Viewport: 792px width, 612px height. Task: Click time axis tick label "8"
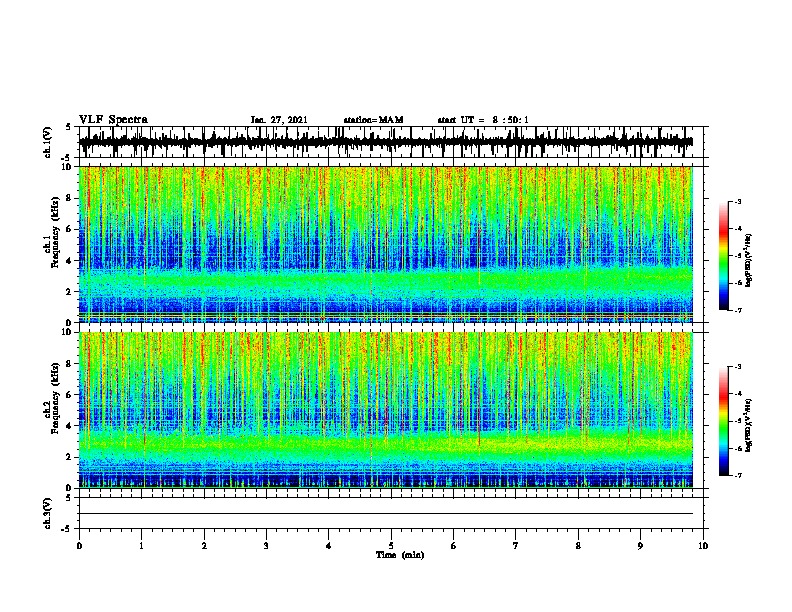pos(578,546)
